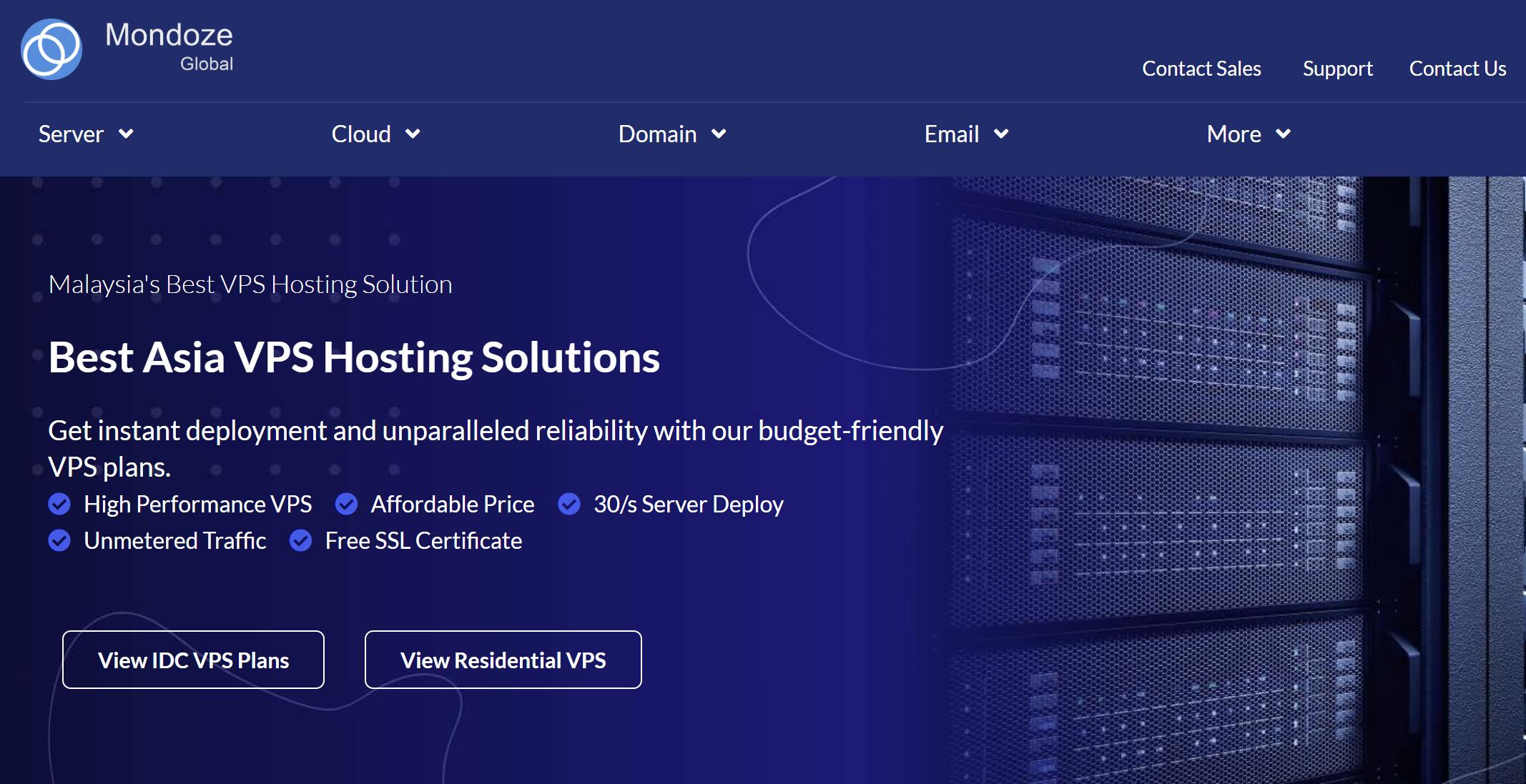Expand the Cloud menu chevron
Image resolution: width=1526 pixels, height=784 pixels.
413,134
